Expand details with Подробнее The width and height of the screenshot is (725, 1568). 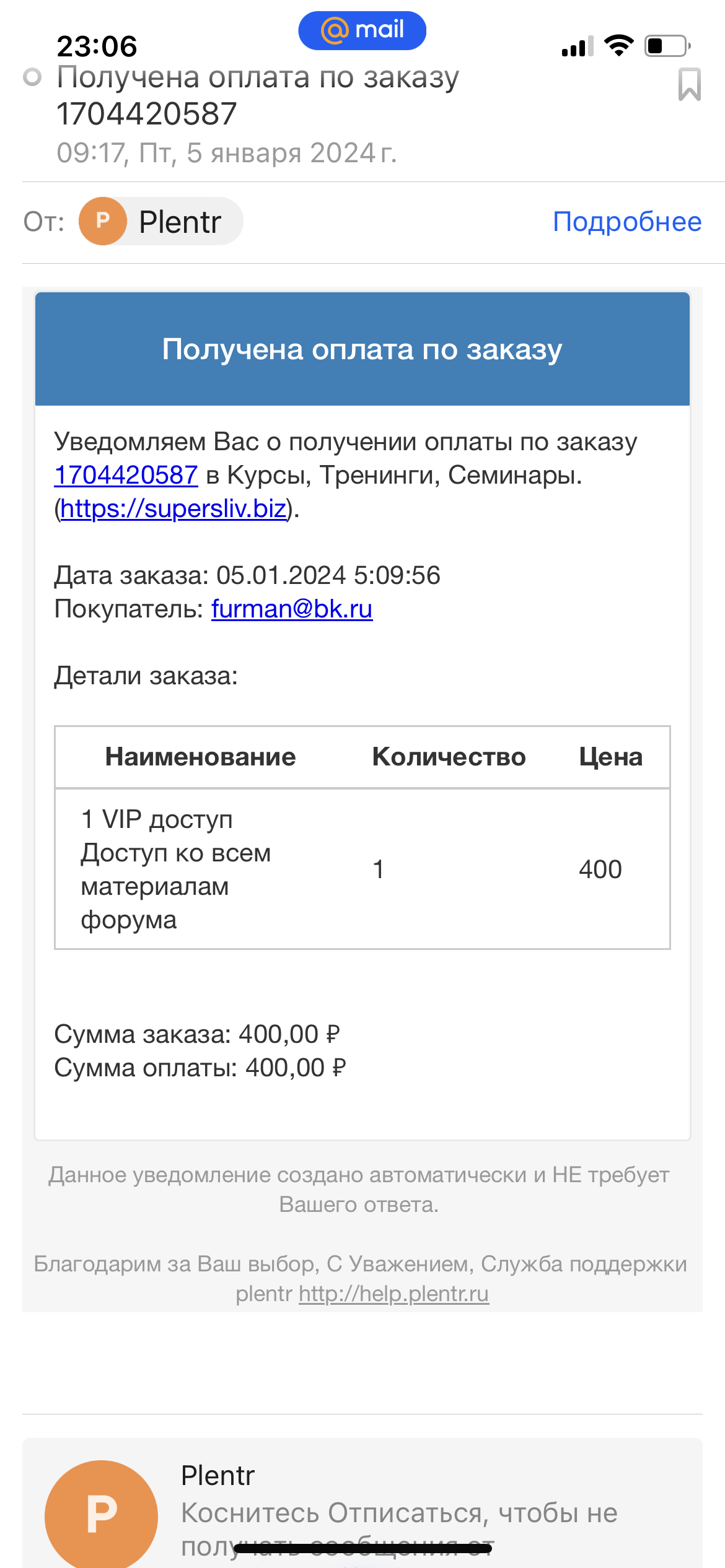pyautogui.click(x=627, y=222)
